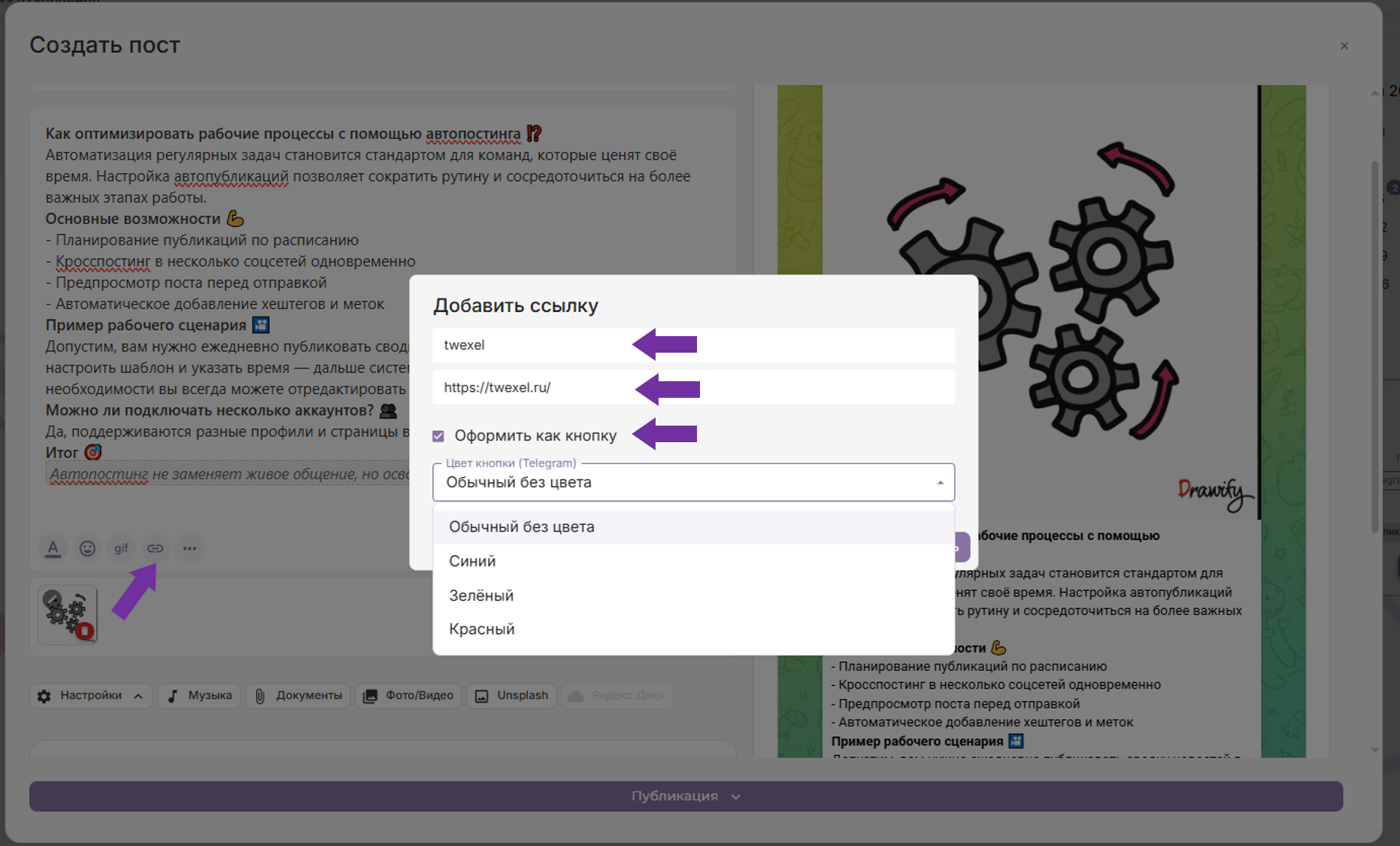
Task: Open the Фото/Видео upload button
Action: pos(408,696)
